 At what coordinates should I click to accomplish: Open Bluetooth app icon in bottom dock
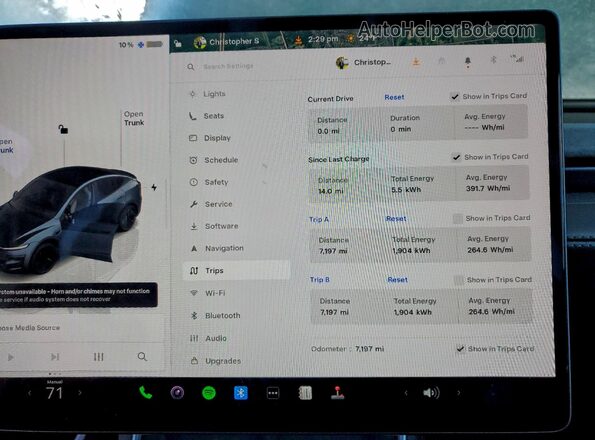[x=241, y=393]
